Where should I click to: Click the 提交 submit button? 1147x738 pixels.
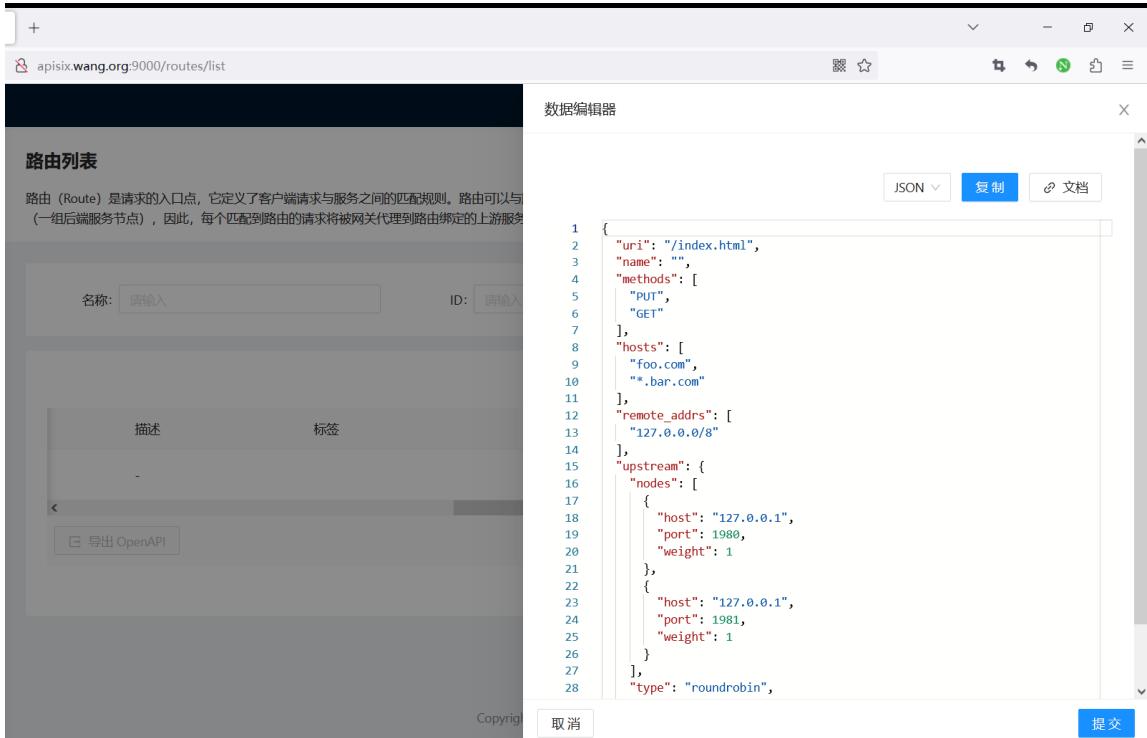[x=1106, y=723]
